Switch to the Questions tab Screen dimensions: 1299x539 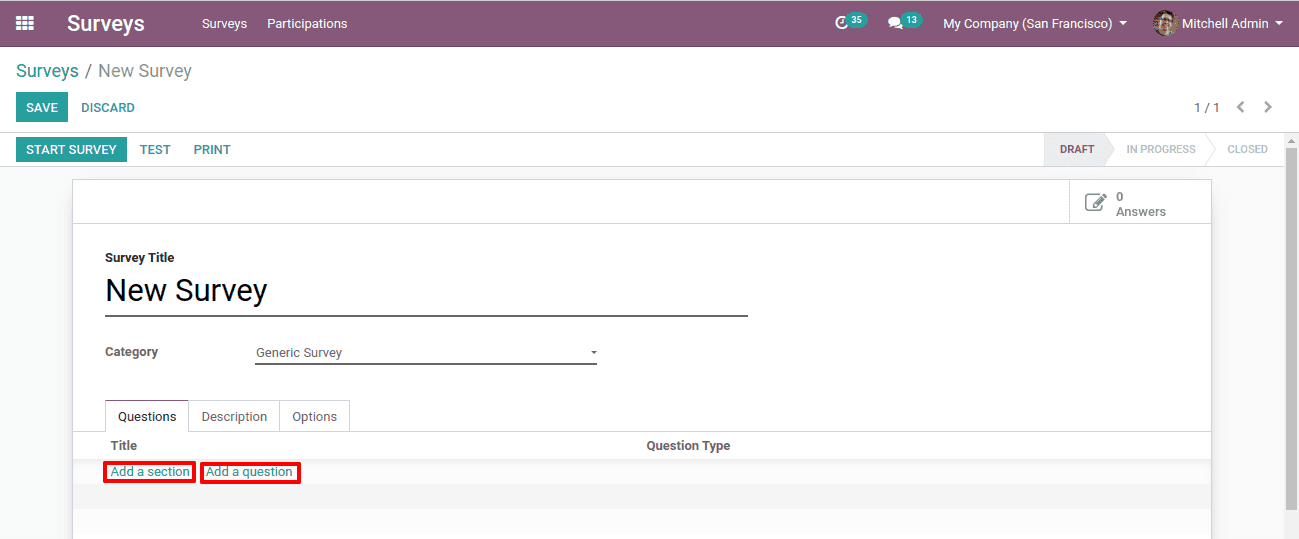click(147, 416)
